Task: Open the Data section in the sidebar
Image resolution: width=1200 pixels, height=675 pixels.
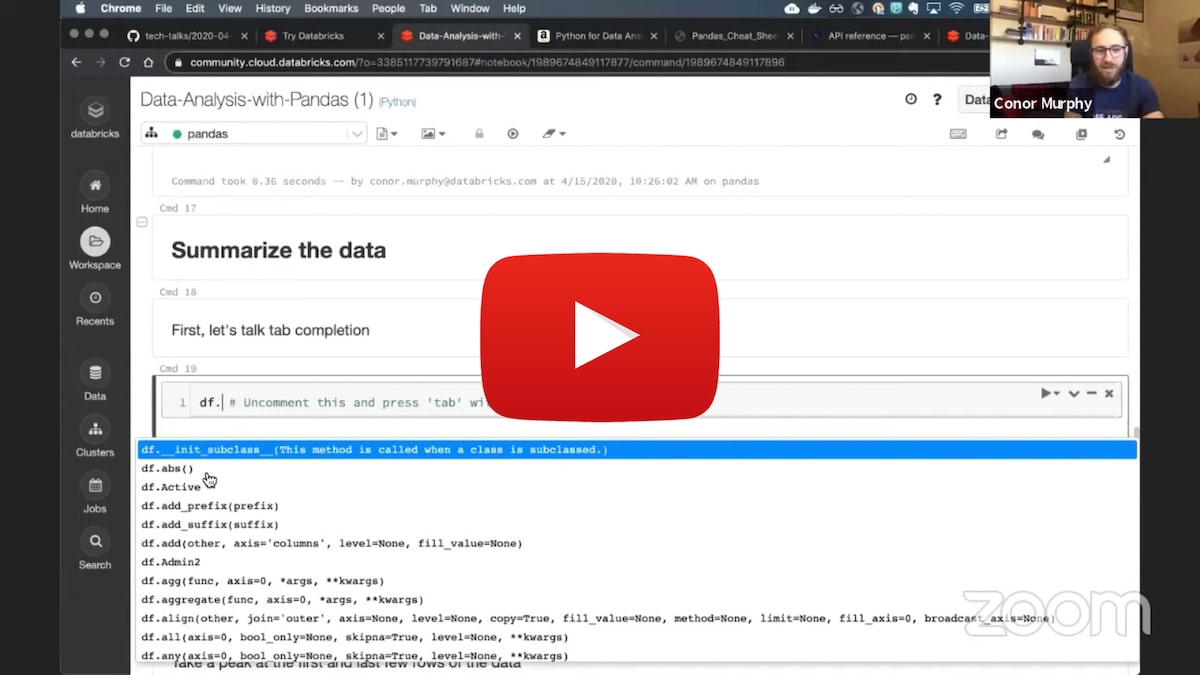Action: click(x=95, y=381)
